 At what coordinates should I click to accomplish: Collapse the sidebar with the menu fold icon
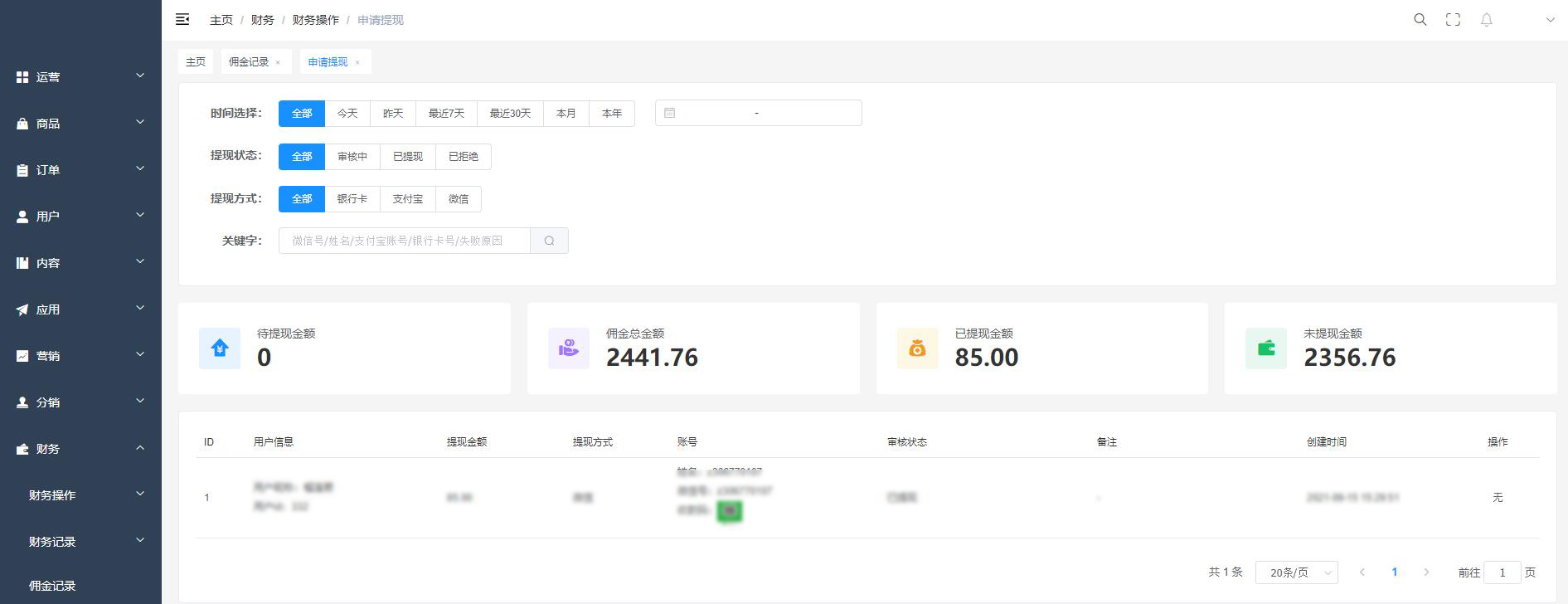(182, 19)
